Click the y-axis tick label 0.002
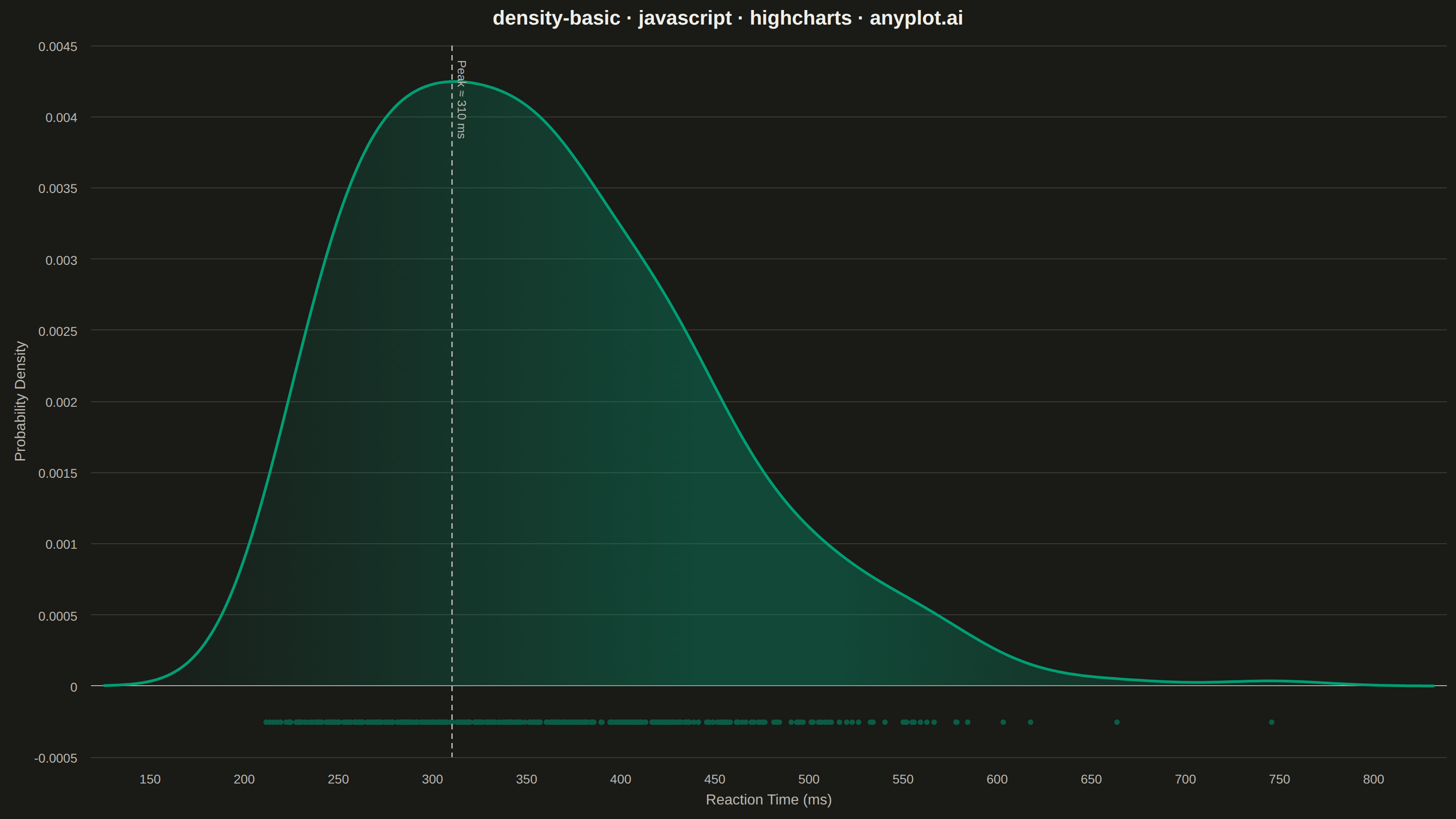The width and height of the screenshot is (1456, 819). coord(61,402)
